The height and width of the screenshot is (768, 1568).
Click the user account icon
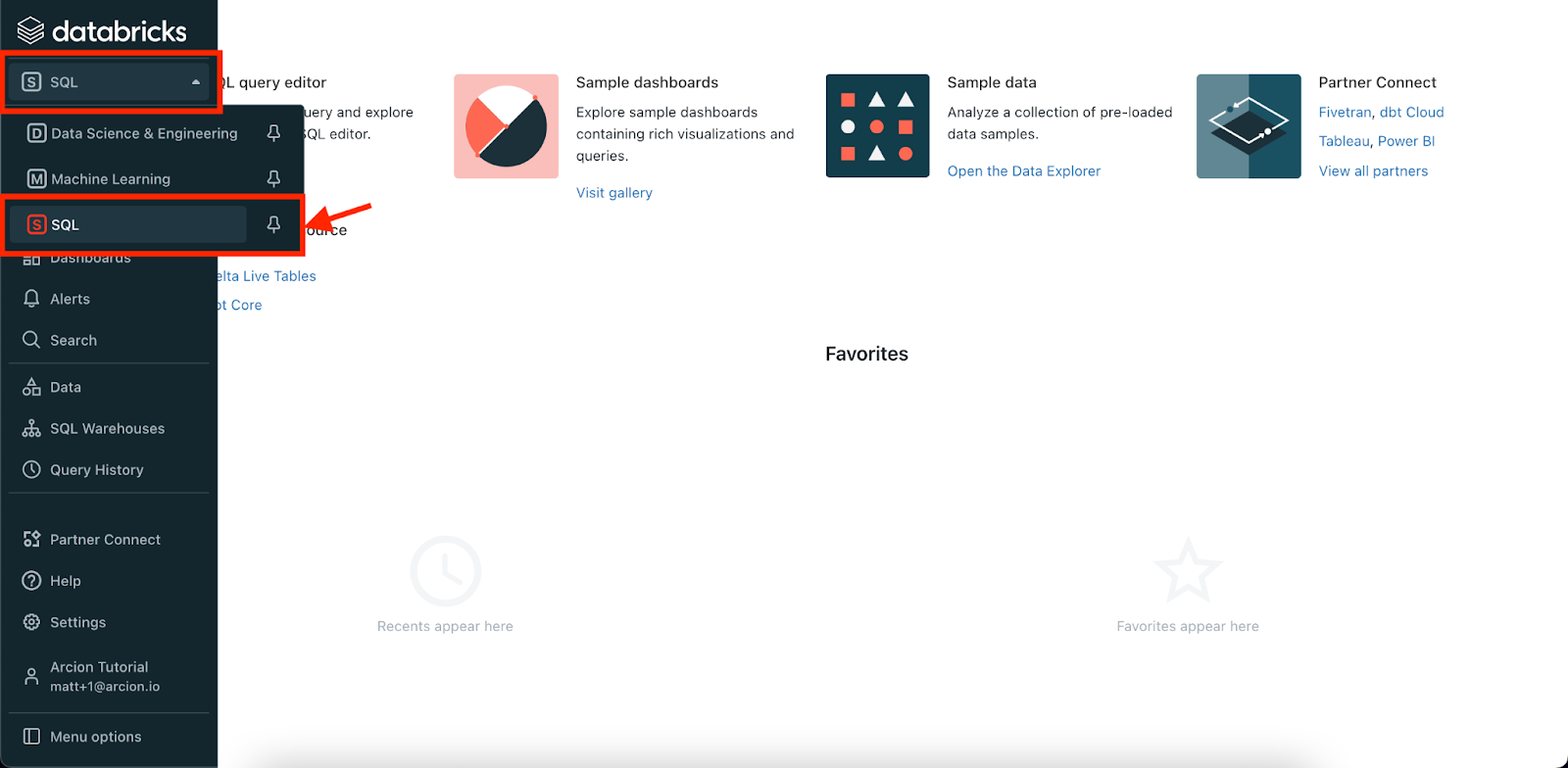[31, 676]
